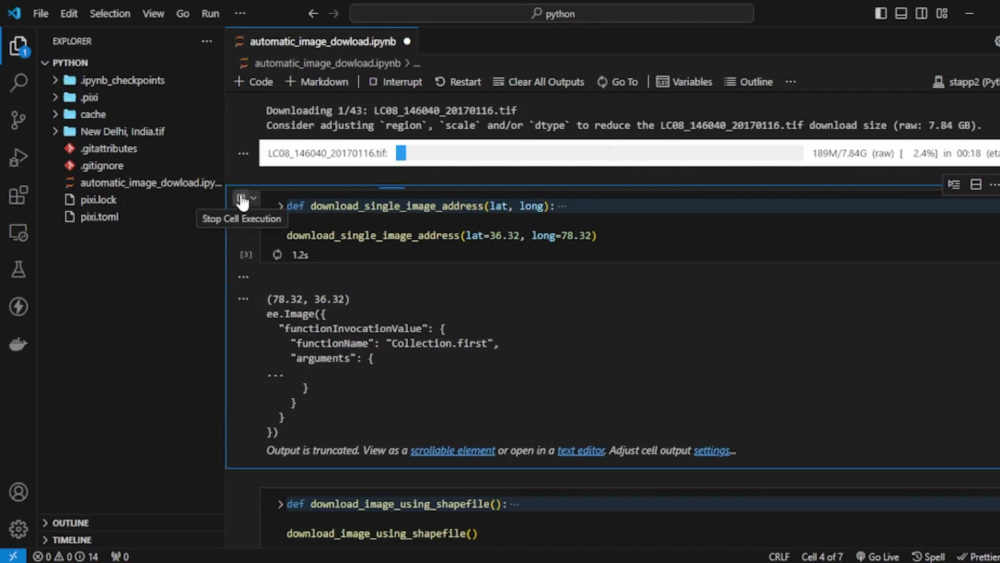This screenshot has width=1000, height=563.
Task: Select the automatic_image_dowload.ipynb tab
Action: [x=323, y=41]
